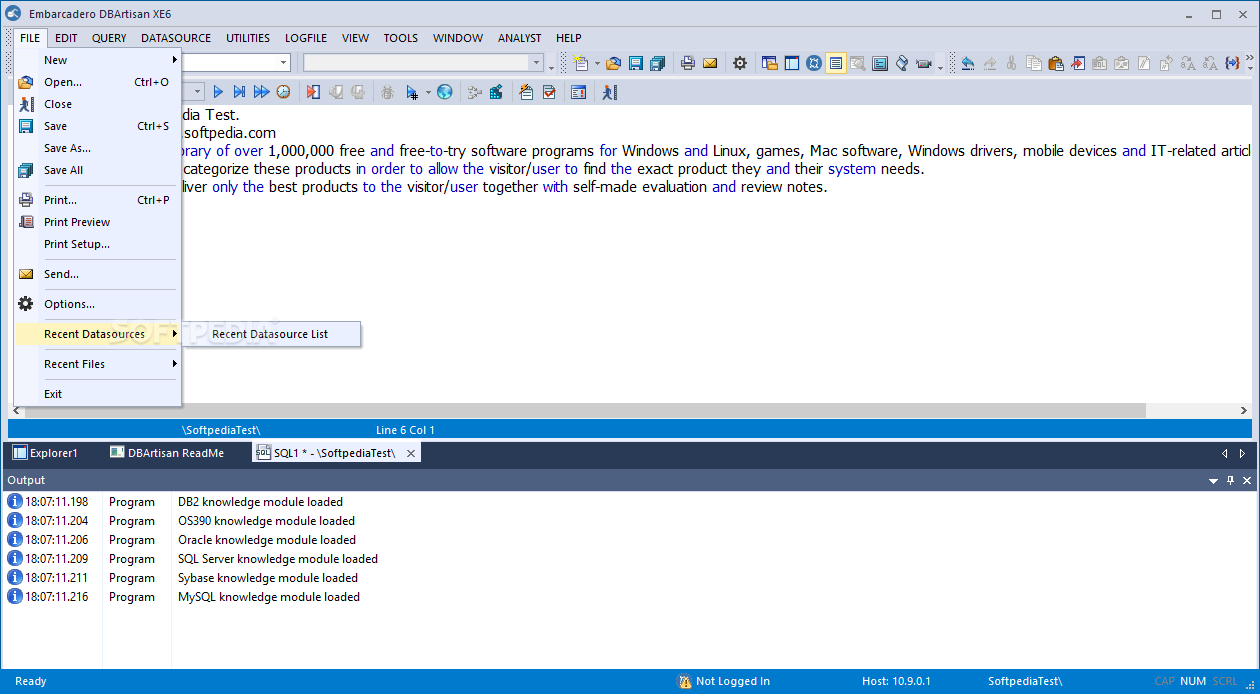Click the Execute (blue play) icon
1260x694 pixels.
pos(218,92)
